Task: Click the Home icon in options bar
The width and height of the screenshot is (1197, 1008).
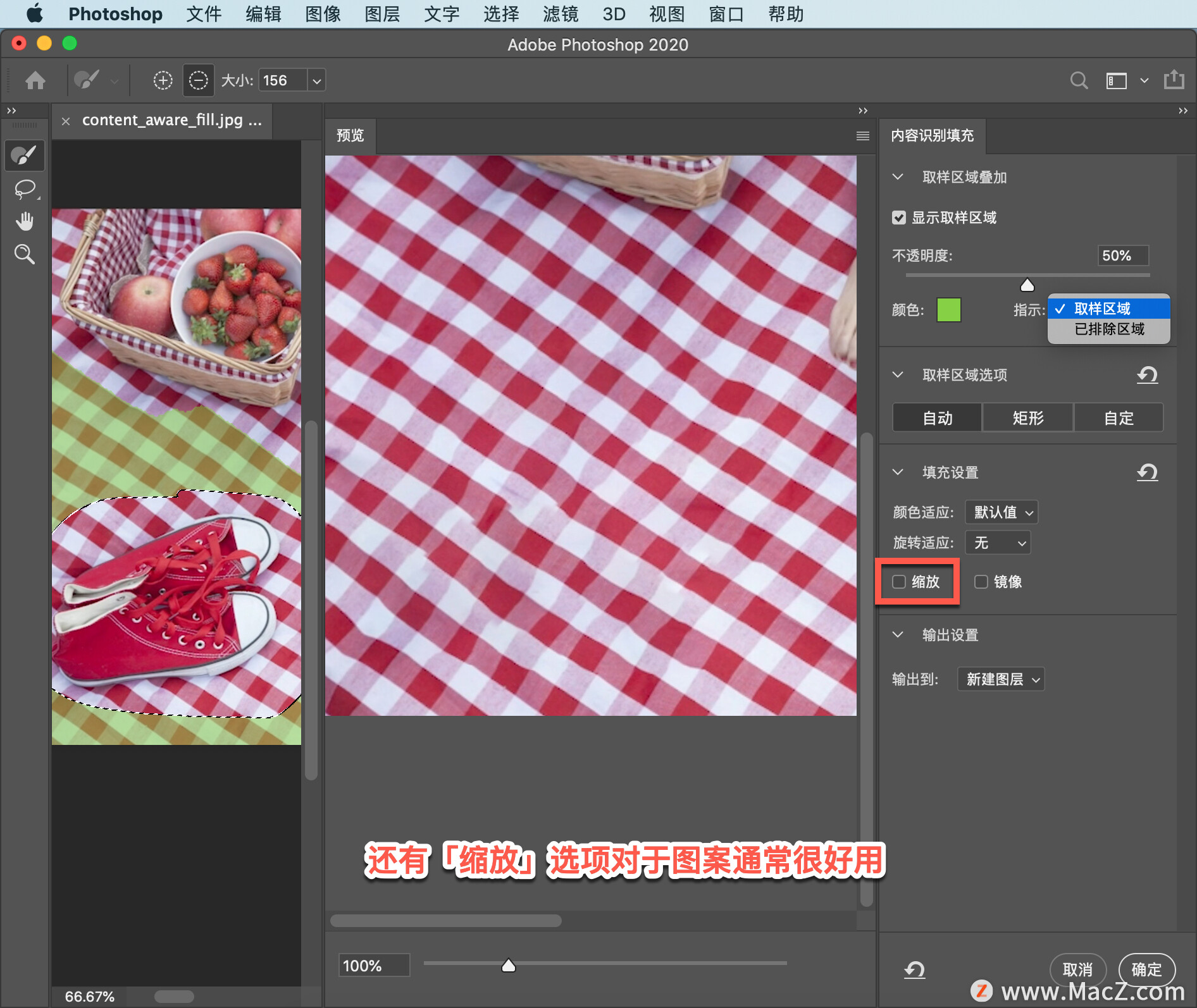Action: pos(35,80)
